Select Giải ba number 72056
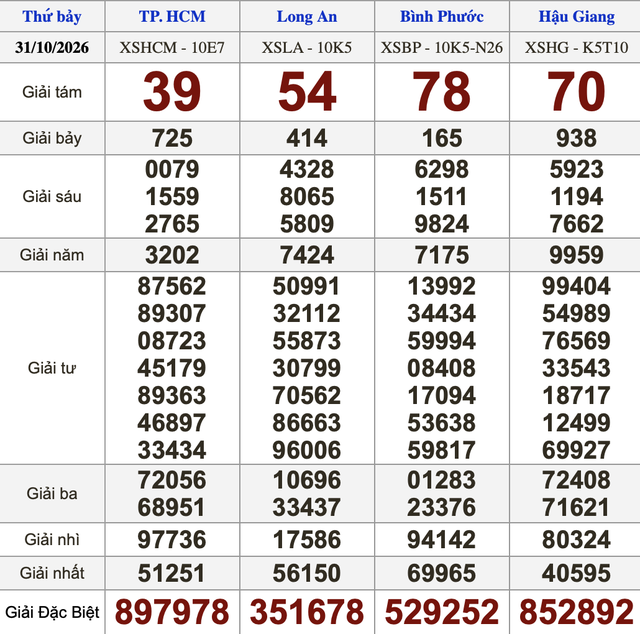The image size is (640, 634). coord(172,480)
